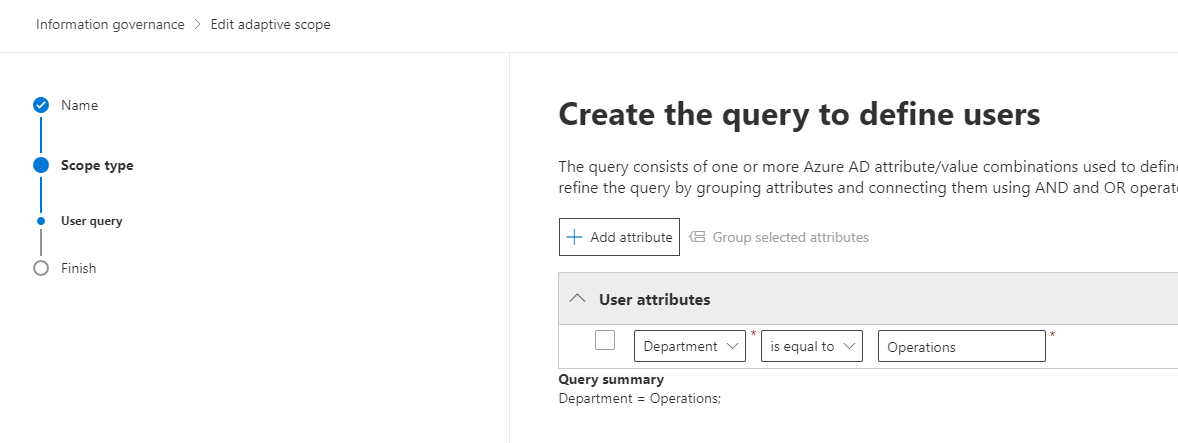Image resolution: width=1178 pixels, height=443 pixels.
Task: Open the User query step label
Action: pyautogui.click(x=91, y=221)
